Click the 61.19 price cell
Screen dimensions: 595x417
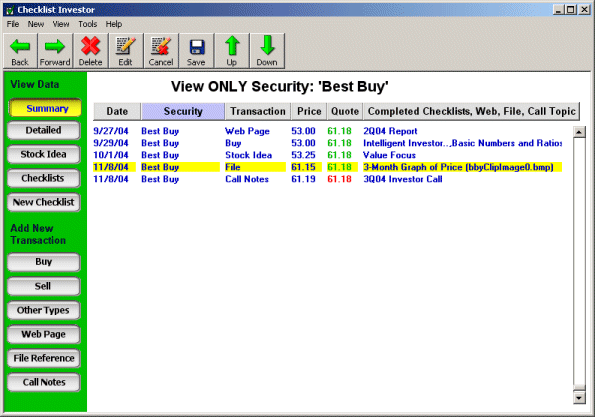pyautogui.click(x=303, y=179)
